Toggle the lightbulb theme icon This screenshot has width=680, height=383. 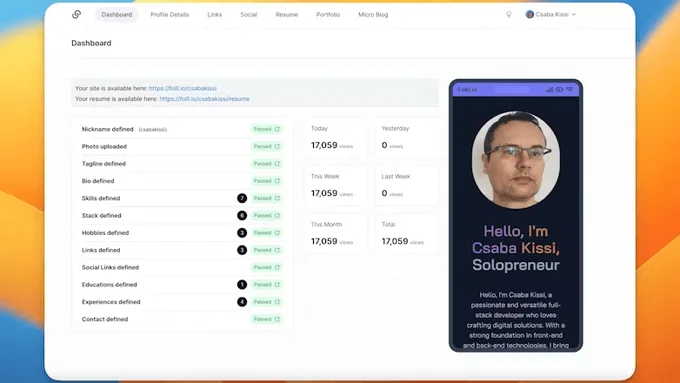pyautogui.click(x=509, y=14)
